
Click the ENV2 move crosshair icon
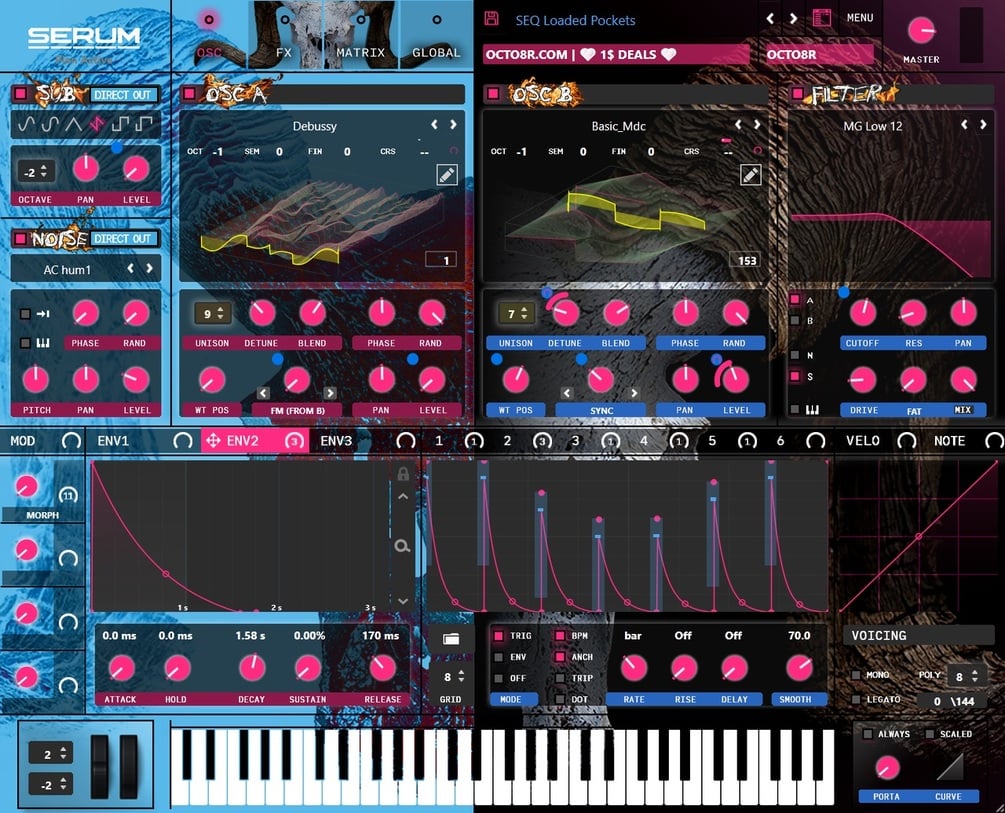pos(213,440)
